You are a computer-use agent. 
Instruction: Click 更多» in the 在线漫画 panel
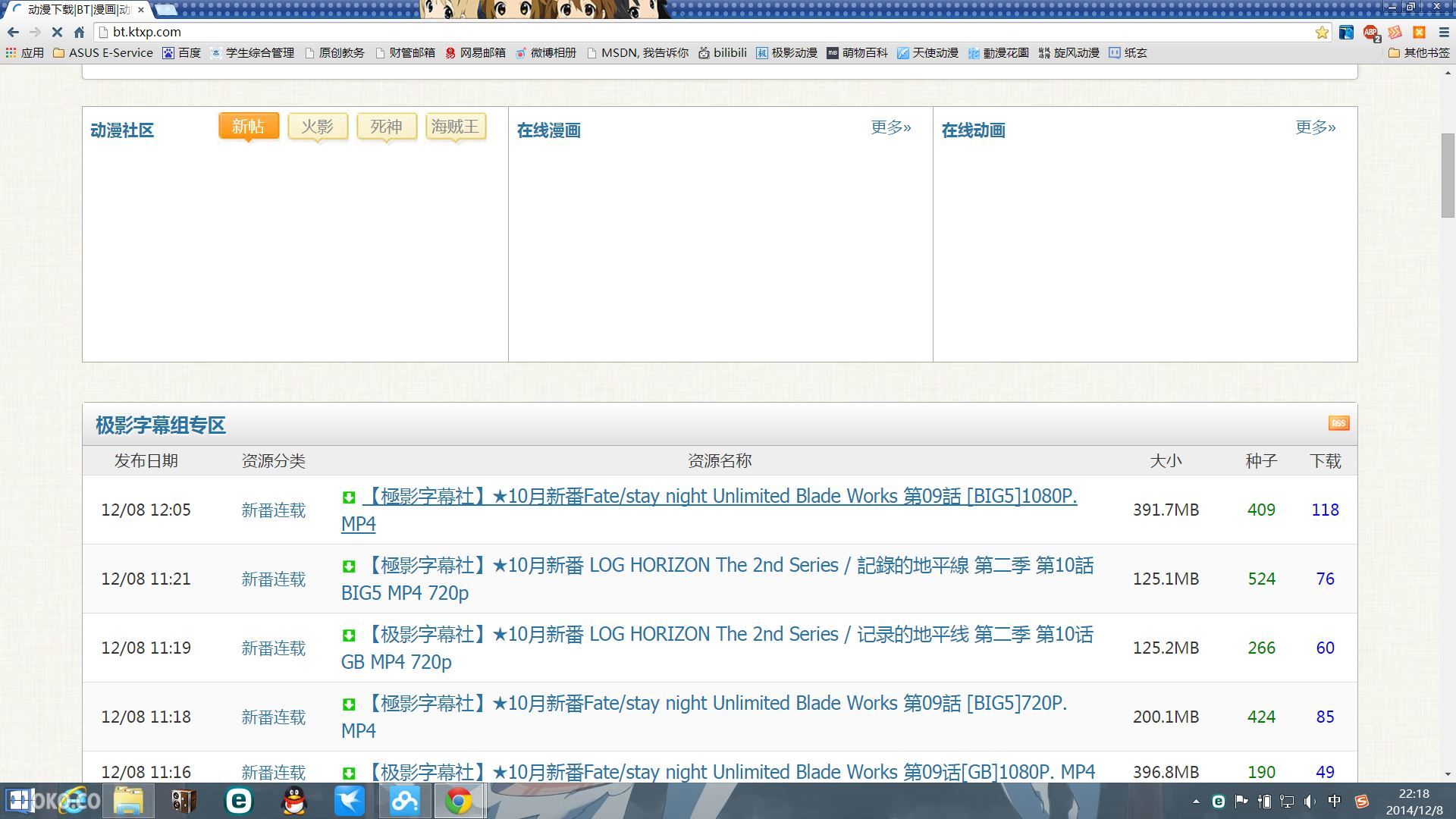click(891, 127)
